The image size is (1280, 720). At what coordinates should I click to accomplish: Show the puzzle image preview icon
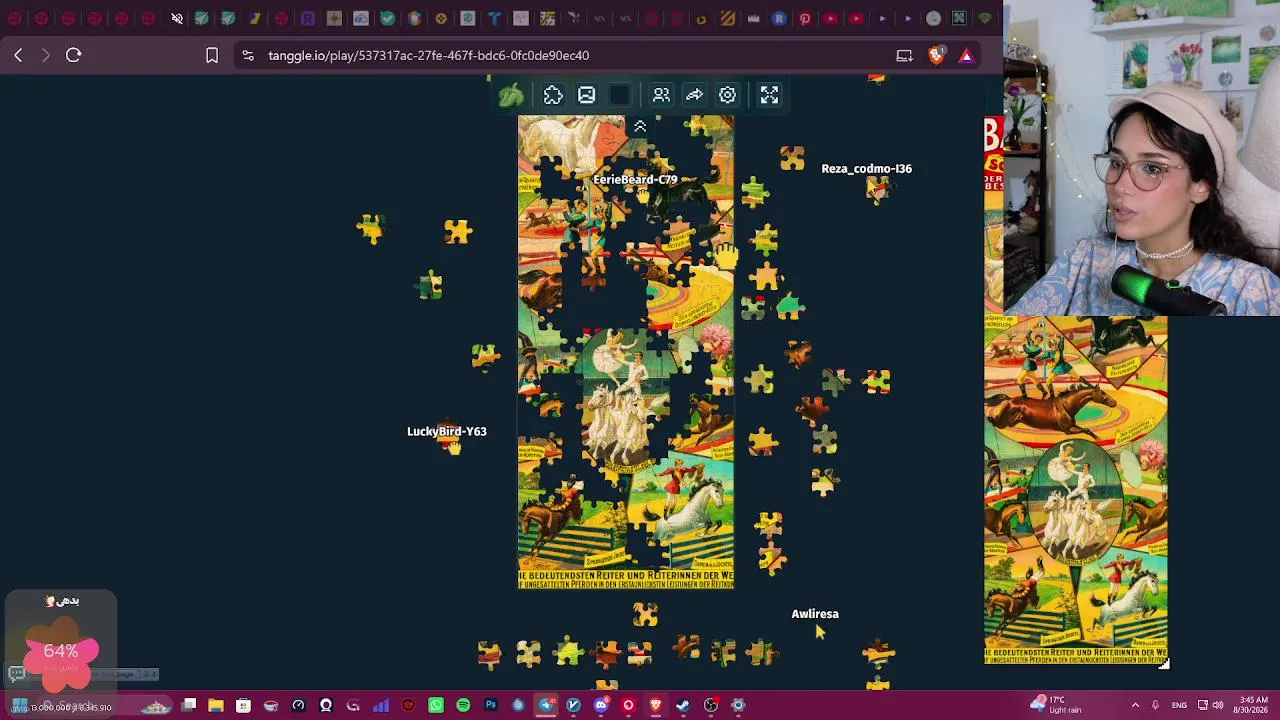pos(586,95)
